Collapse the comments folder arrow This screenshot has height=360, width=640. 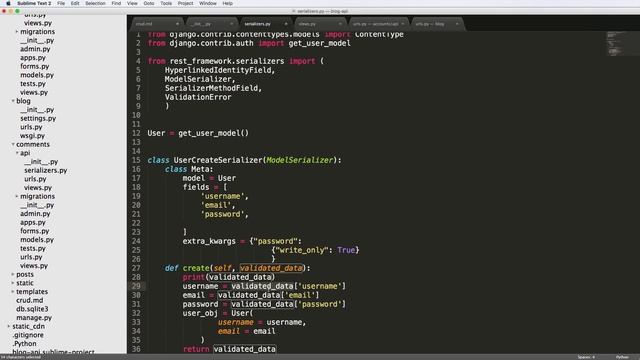(13, 144)
